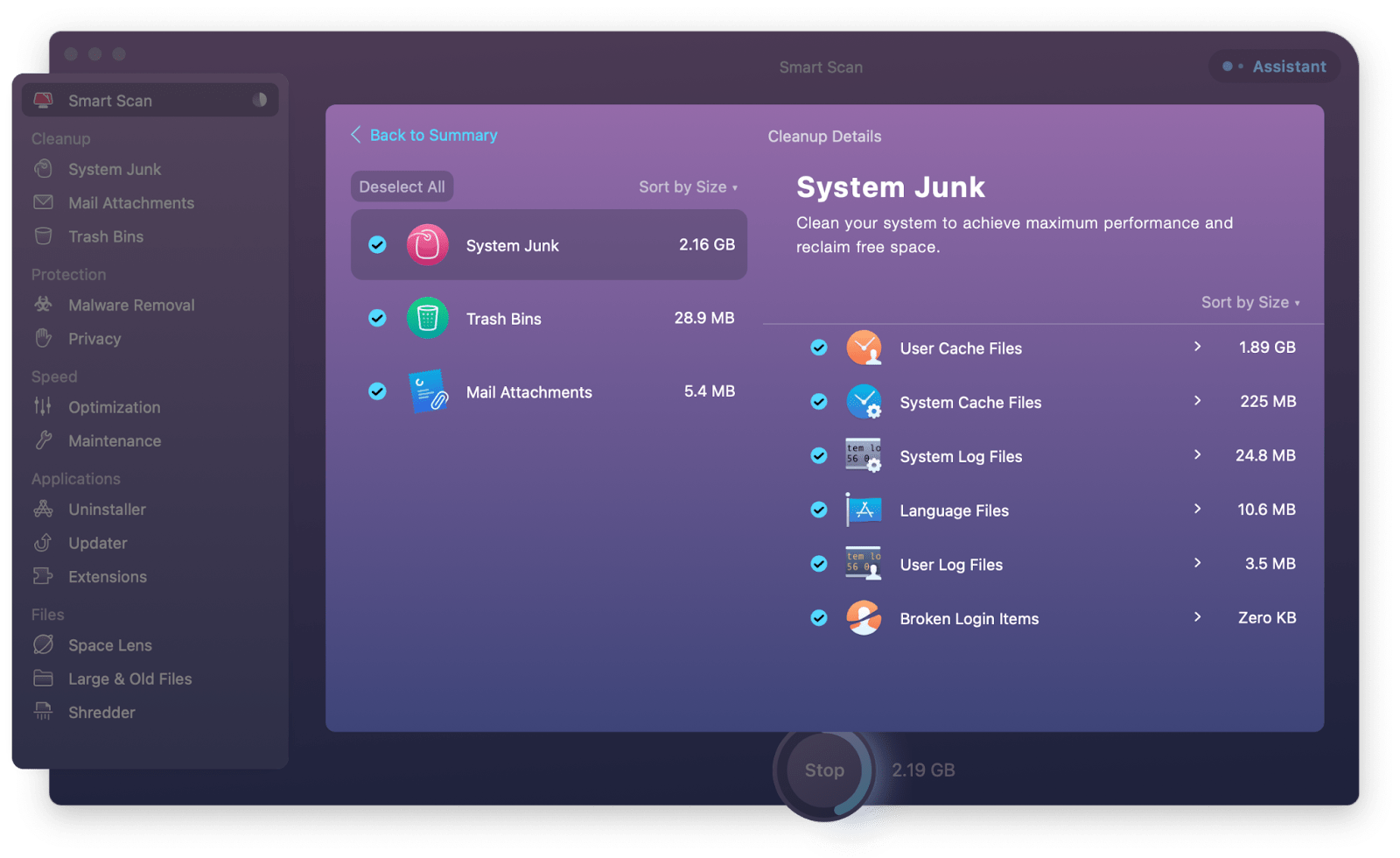1400x858 pixels.
Task: Click the Cleanup Details heading
Action: tap(824, 137)
